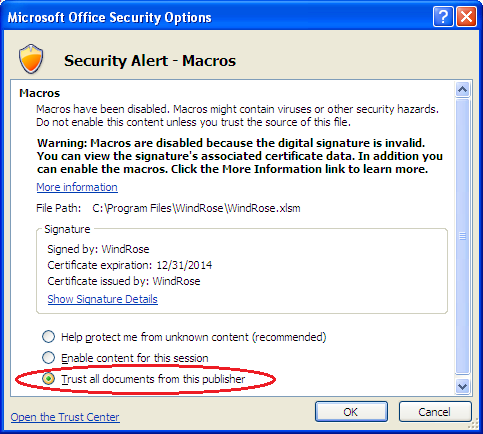
Task: Click the WindRose.xlsm file path text
Action: 196,208
